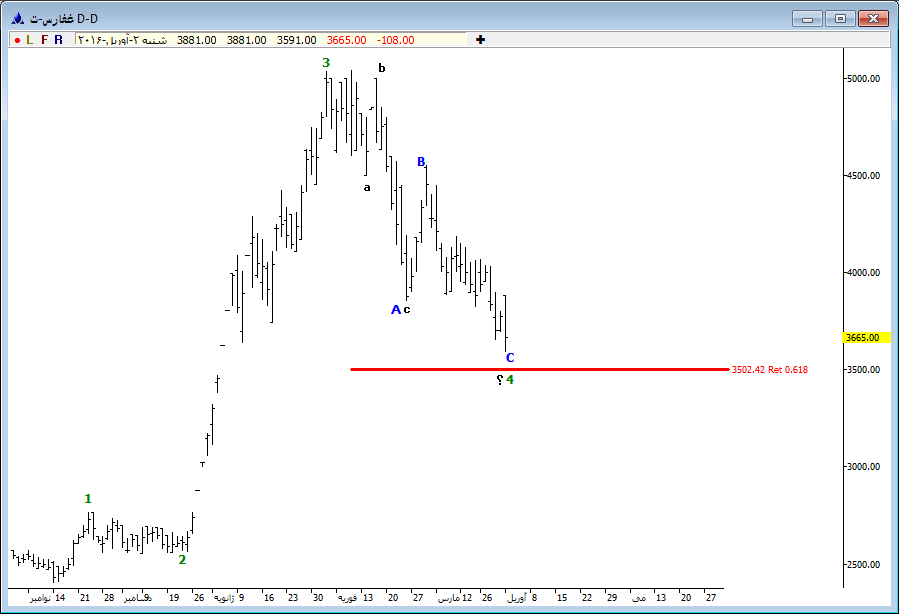Open the chart window's title bar icon menu
The width and height of the screenshot is (899, 614).
(17, 18)
